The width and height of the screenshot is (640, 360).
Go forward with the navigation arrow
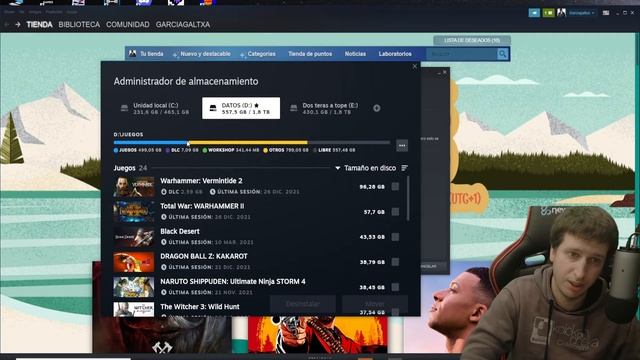tap(18, 24)
